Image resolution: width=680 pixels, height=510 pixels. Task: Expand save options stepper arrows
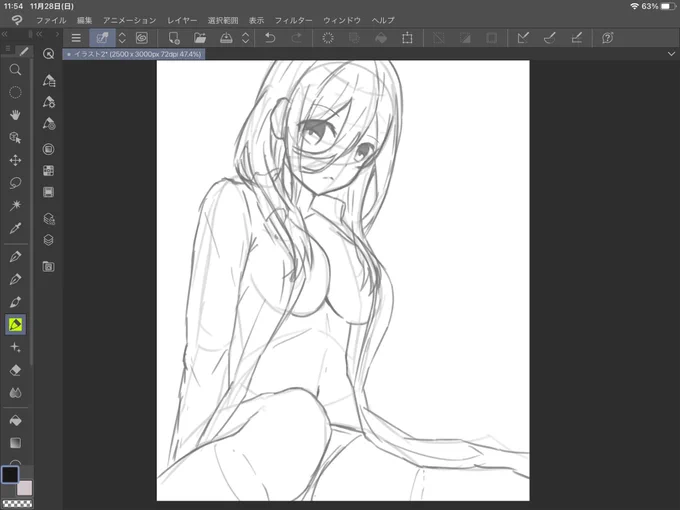245,38
